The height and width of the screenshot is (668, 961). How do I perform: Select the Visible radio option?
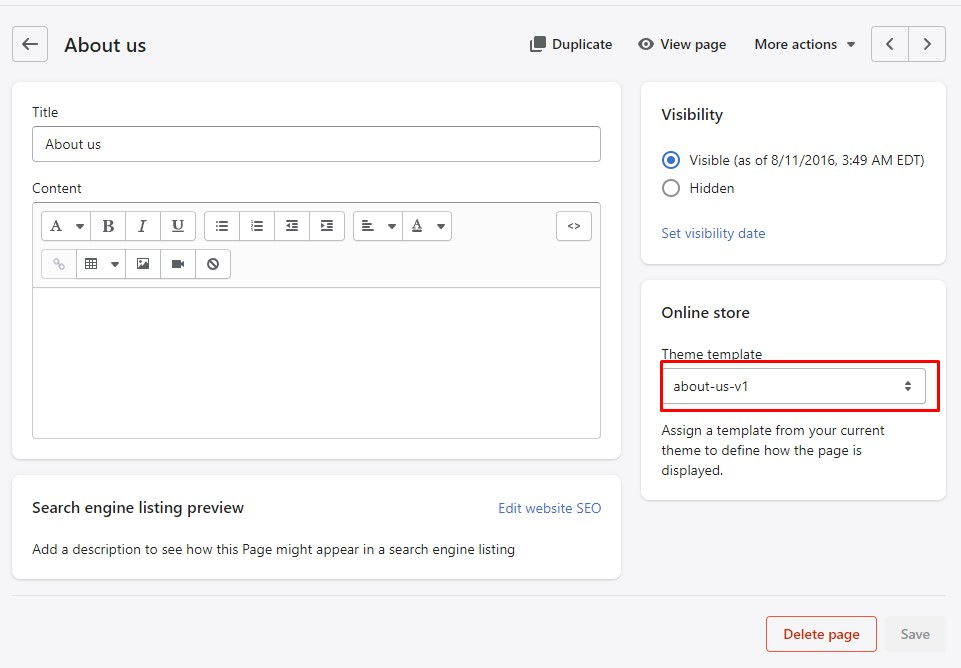tap(671, 160)
